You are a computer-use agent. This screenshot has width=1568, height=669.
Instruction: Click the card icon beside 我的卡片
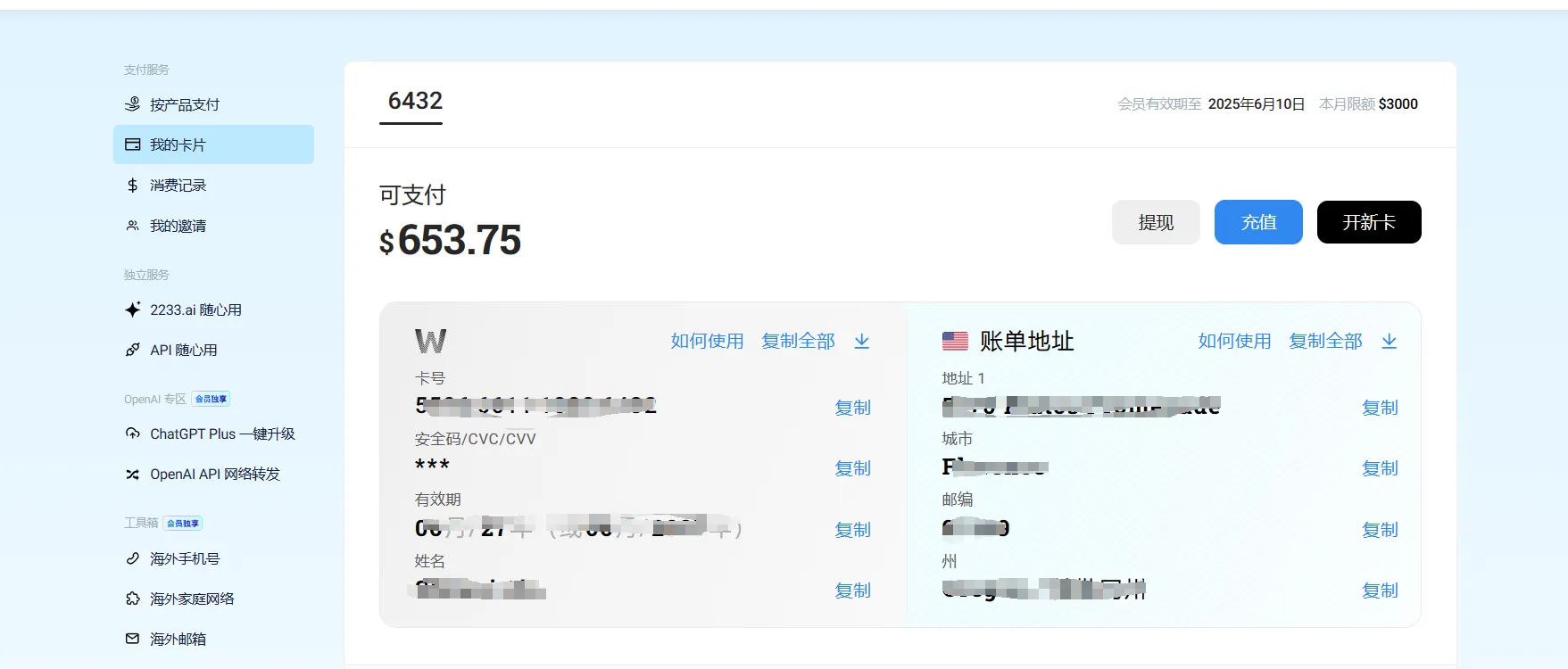[x=132, y=145]
